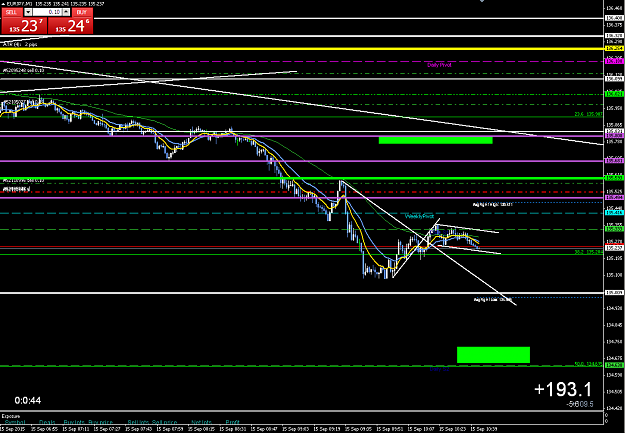Viewport: 625px width, 434px height.
Task: Sort exposure by Buy lots column
Action: pyautogui.click(x=75, y=422)
